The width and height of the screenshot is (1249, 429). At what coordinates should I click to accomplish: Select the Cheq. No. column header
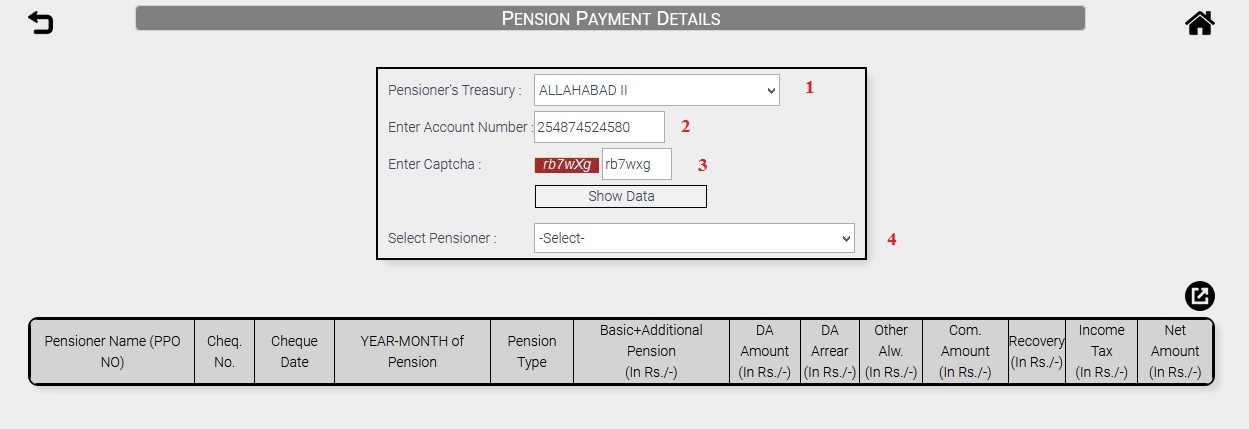224,351
